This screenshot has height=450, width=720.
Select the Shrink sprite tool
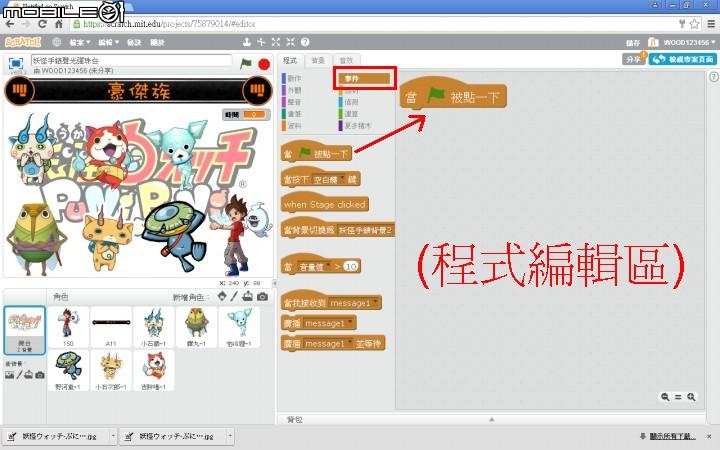click(290, 42)
